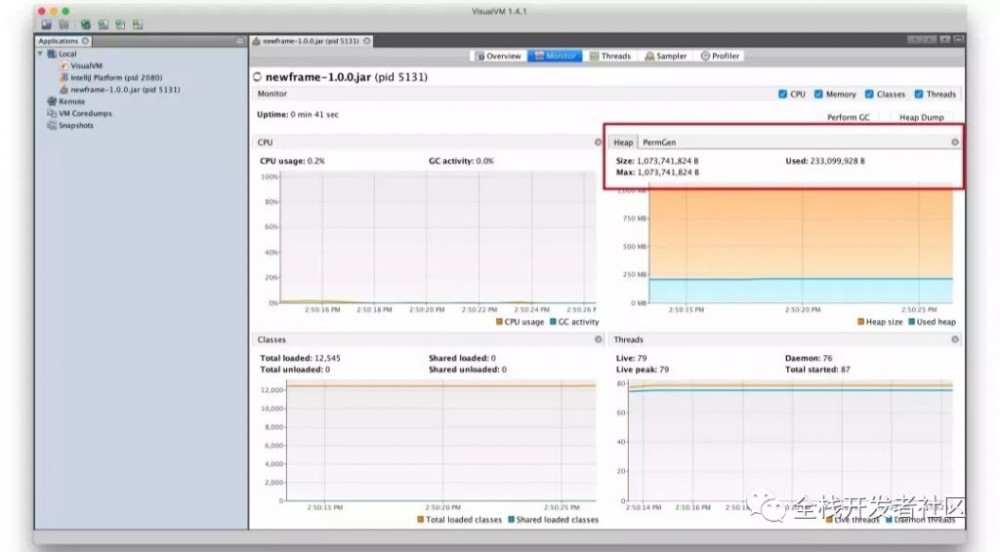Select the Remote tree node

(71, 101)
